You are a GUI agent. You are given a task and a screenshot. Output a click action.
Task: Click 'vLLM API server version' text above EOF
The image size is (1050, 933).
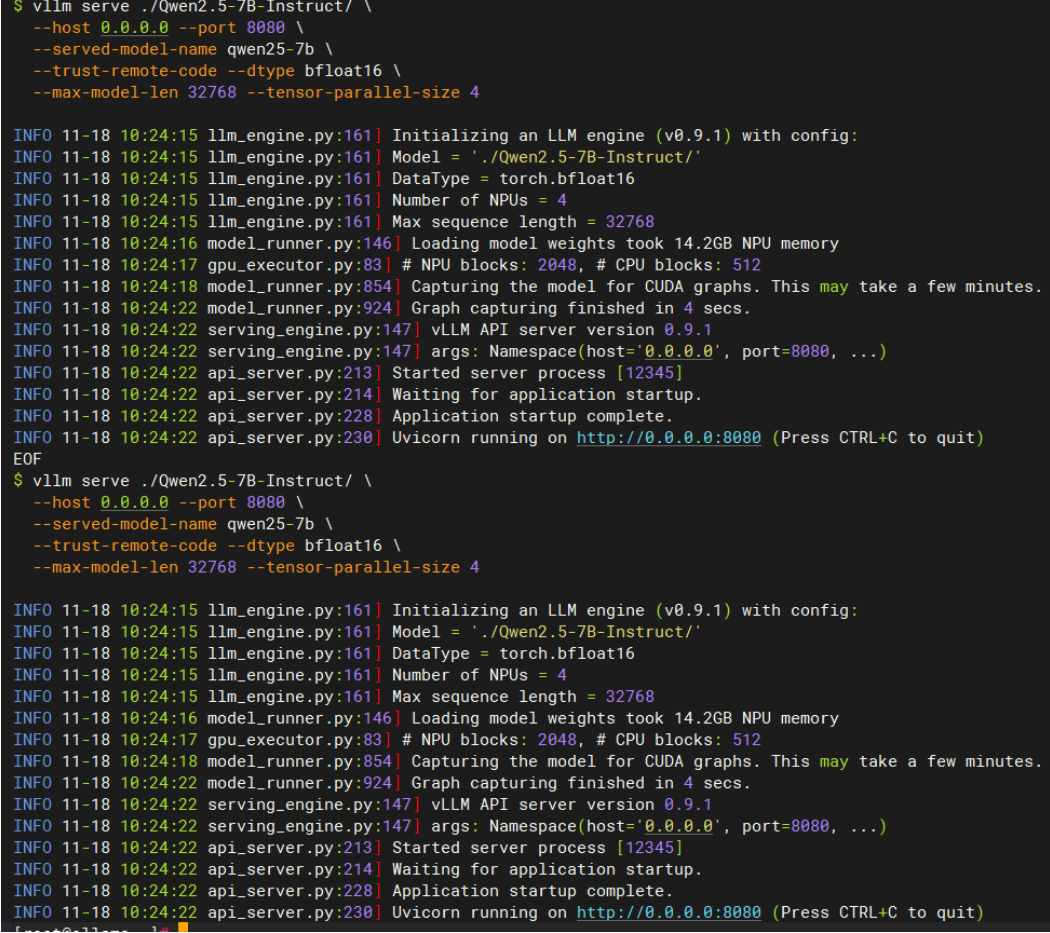[542, 330]
